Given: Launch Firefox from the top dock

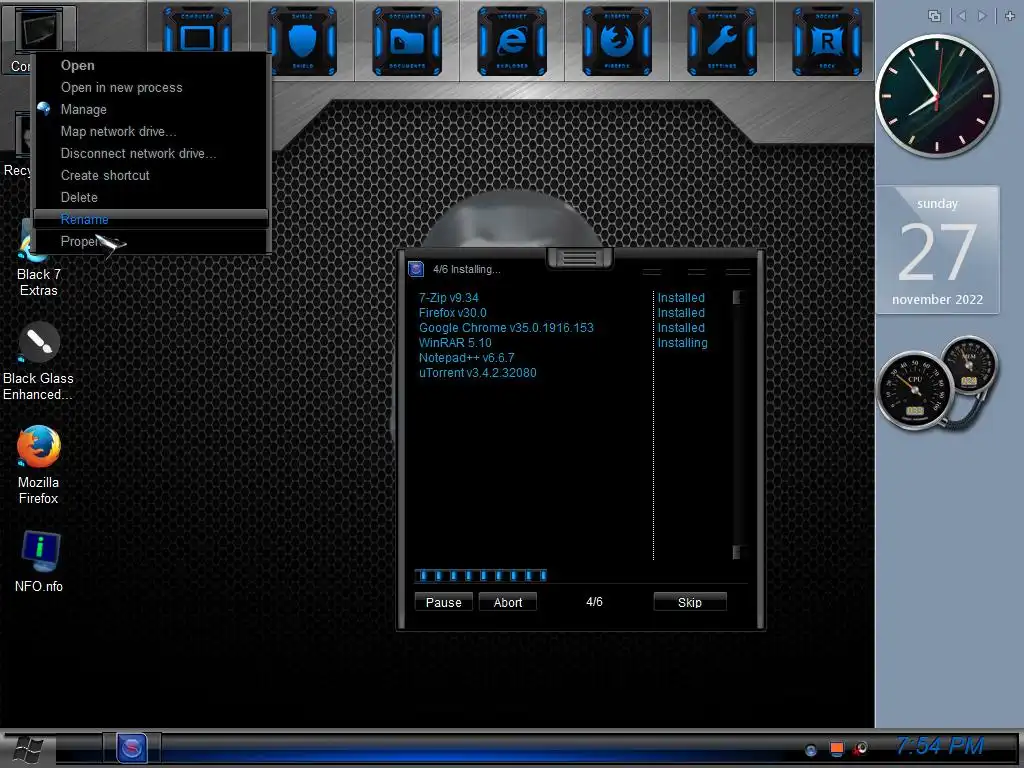Looking at the screenshot, I should 617,40.
